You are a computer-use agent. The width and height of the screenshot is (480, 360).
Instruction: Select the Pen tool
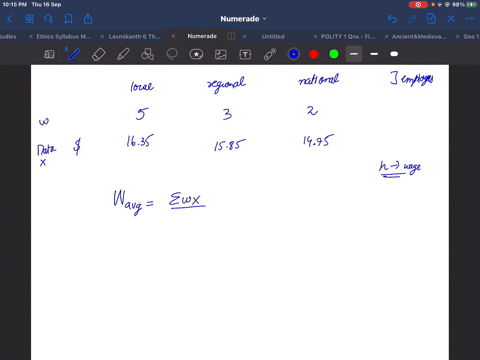tap(74, 54)
